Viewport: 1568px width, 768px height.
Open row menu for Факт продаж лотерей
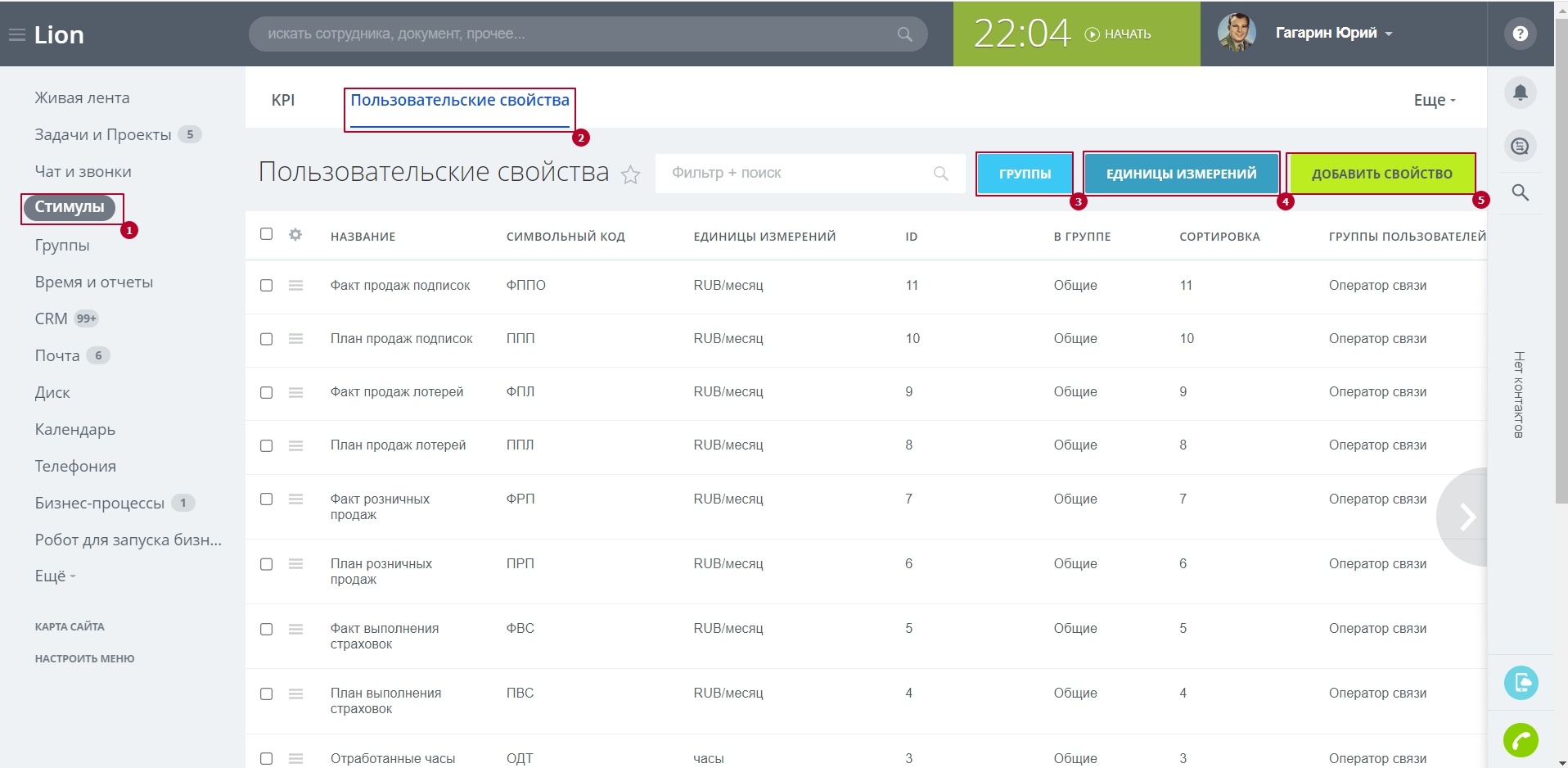(x=295, y=393)
